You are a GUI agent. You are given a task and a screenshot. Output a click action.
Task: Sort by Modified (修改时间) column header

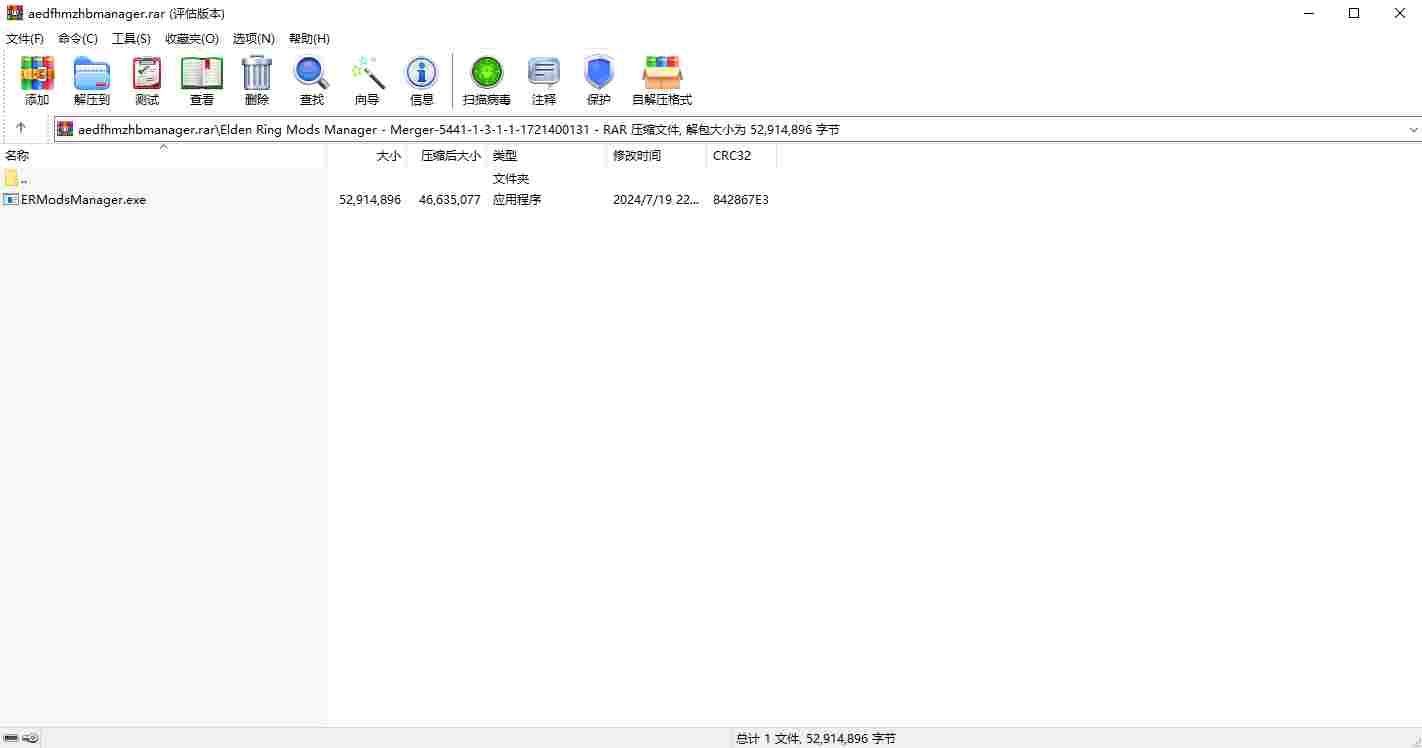click(656, 155)
